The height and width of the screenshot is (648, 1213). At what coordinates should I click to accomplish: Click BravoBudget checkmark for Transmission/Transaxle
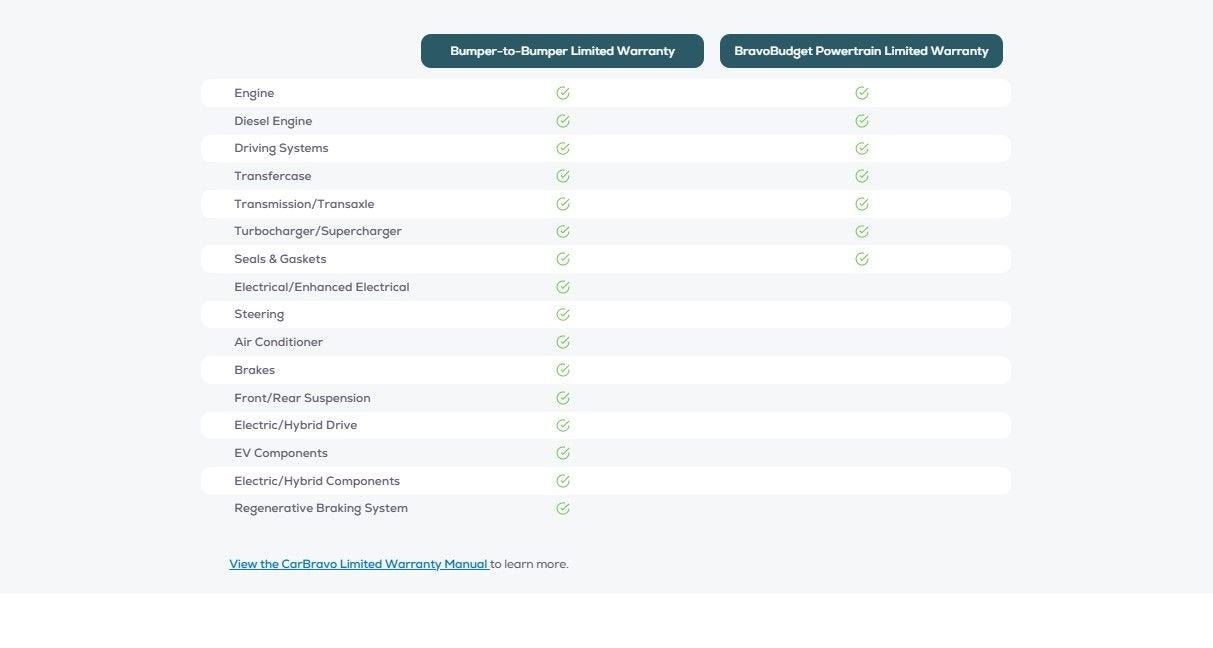[x=862, y=204]
